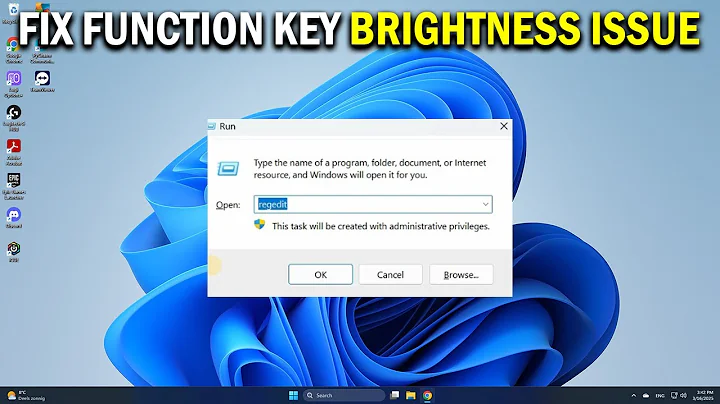Switch to Chrome on the taskbar
This screenshot has width=720, height=404.
tap(428, 395)
